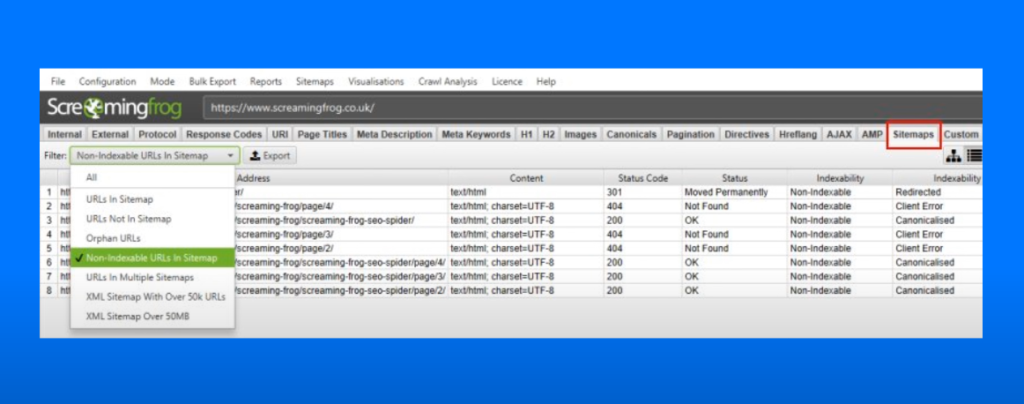The width and height of the screenshot is (1024, 404).
Task: Open the Help menu
Action: pos(546,82)
